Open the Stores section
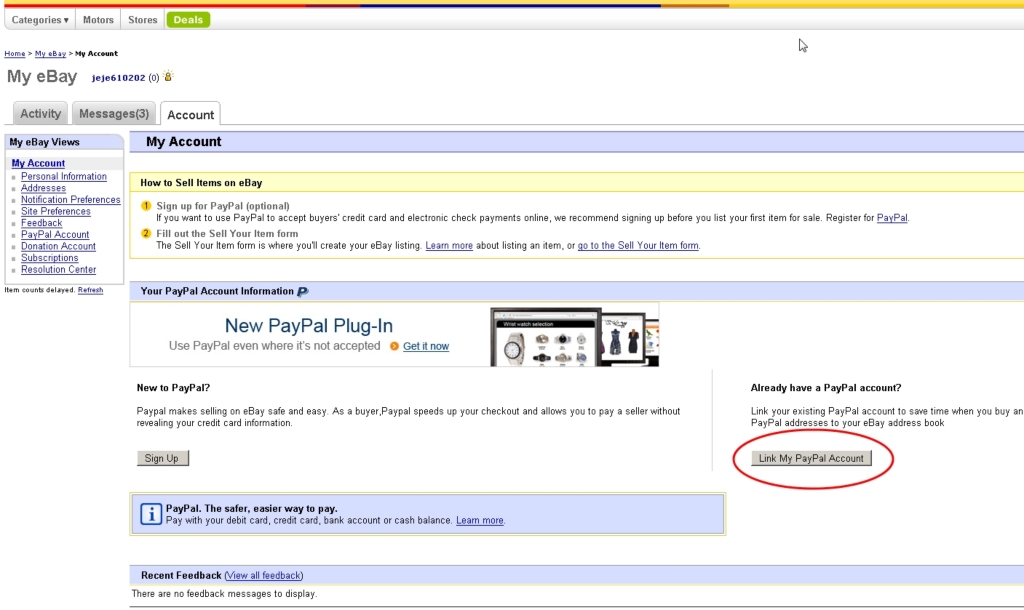This screenshot has height=610, width=1024. (x=142, y=20)
